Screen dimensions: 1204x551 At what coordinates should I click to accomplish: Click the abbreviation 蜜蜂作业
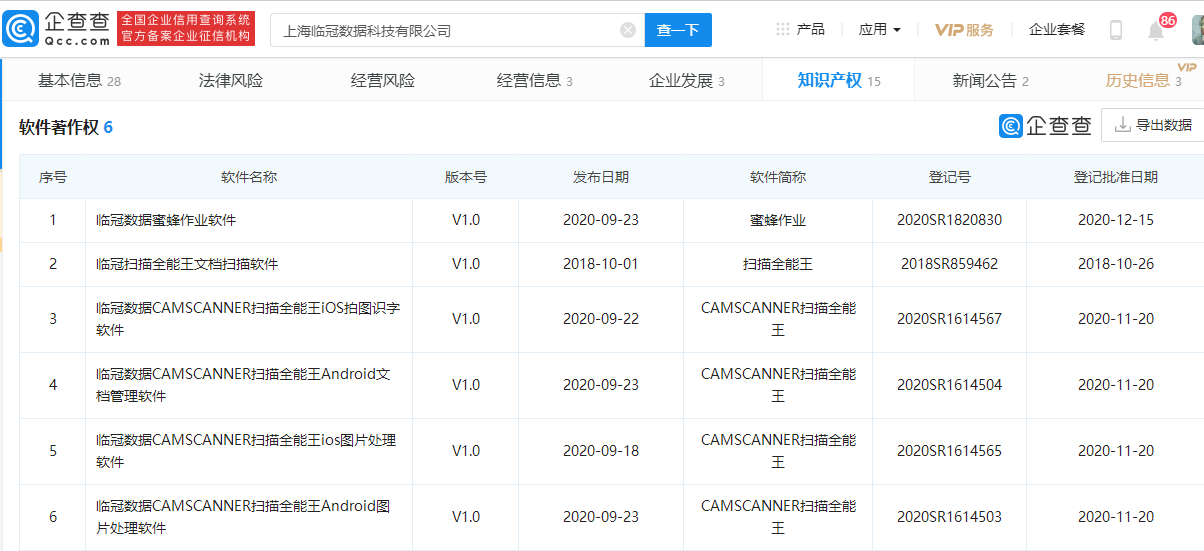(x=778, y=220)
